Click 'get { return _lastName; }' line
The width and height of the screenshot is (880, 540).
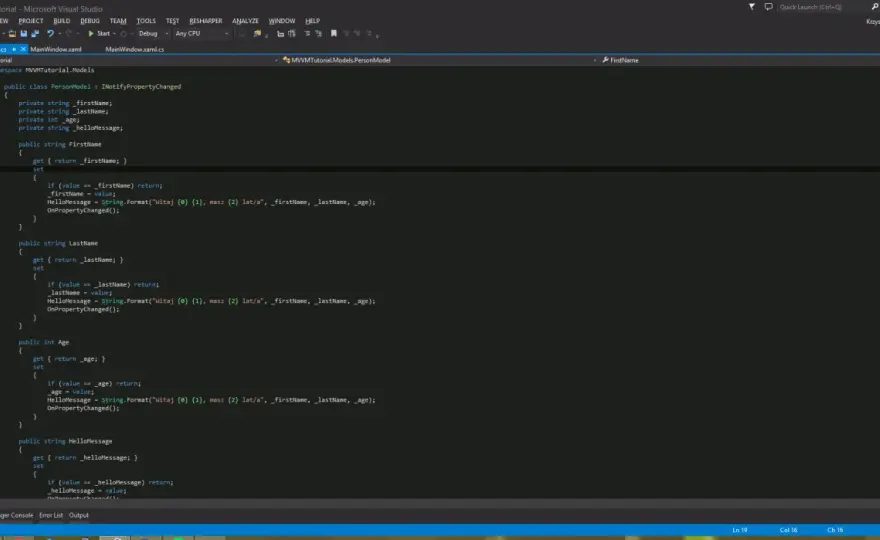click(78, 260)
